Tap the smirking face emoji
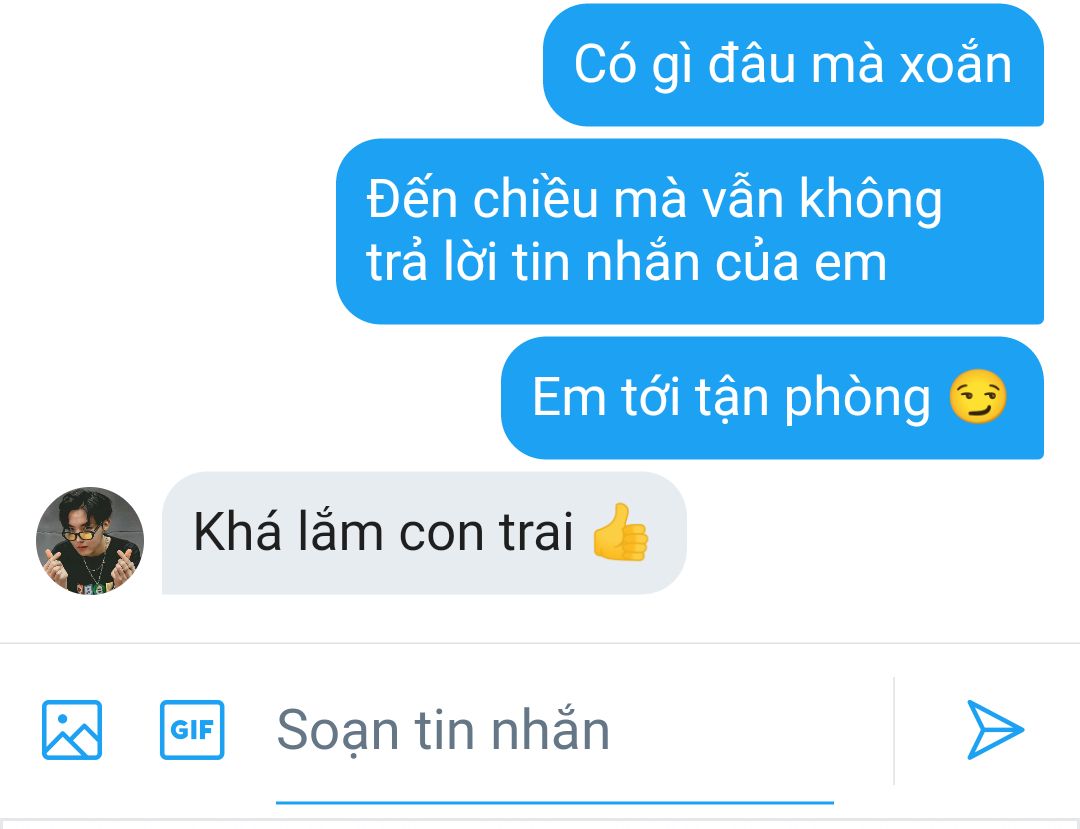This screenshot has height=829, width=1080. pos(978,397)
